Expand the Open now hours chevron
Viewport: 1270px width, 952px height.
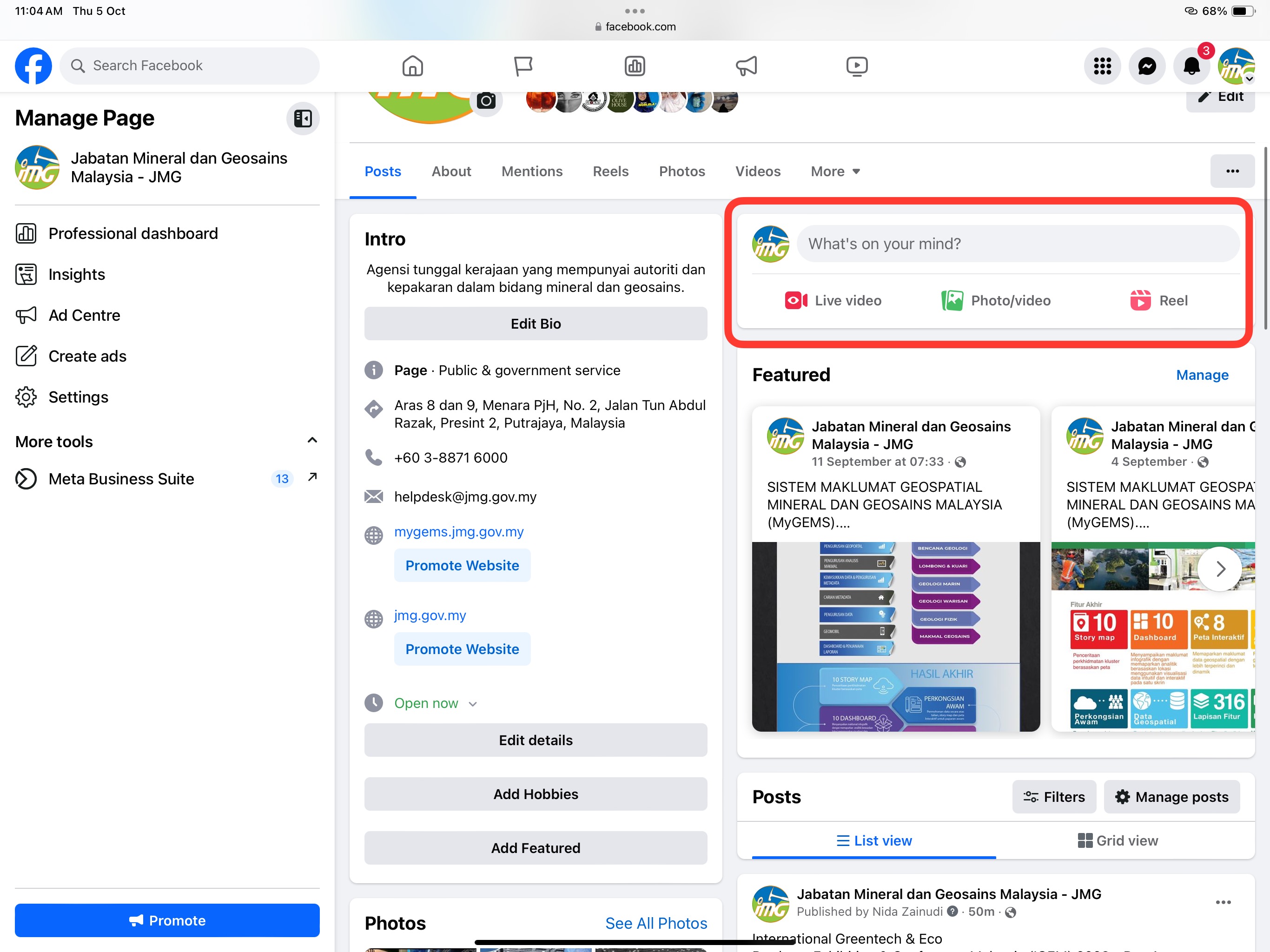(472, 704)
